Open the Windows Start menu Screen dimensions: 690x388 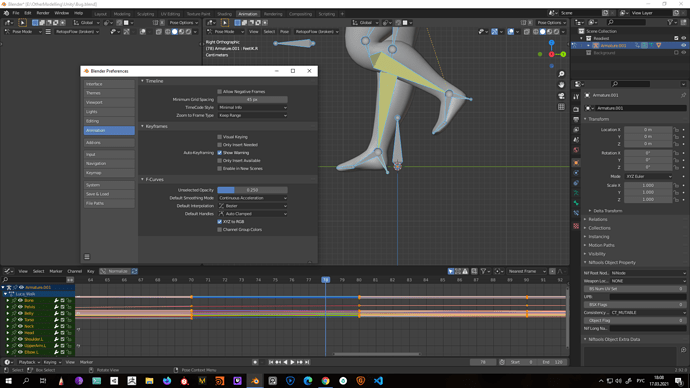click(x=8, y=381)
